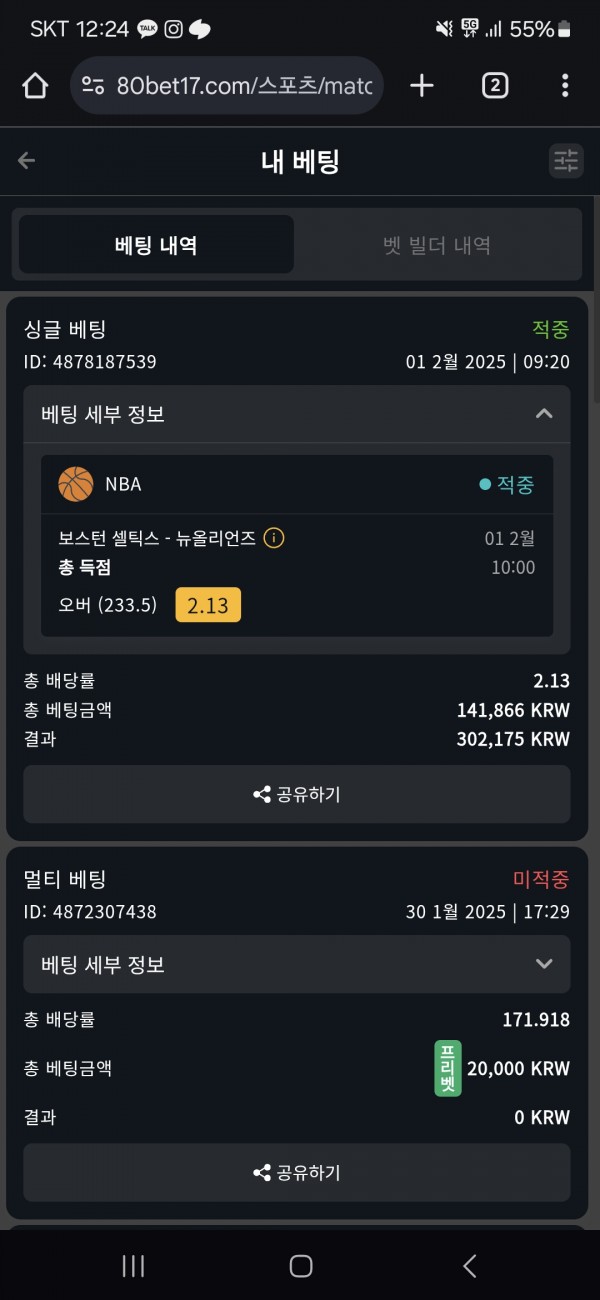Tap the browser home icon
This screenshot has height=1300, width=600.
pos(35,86)
